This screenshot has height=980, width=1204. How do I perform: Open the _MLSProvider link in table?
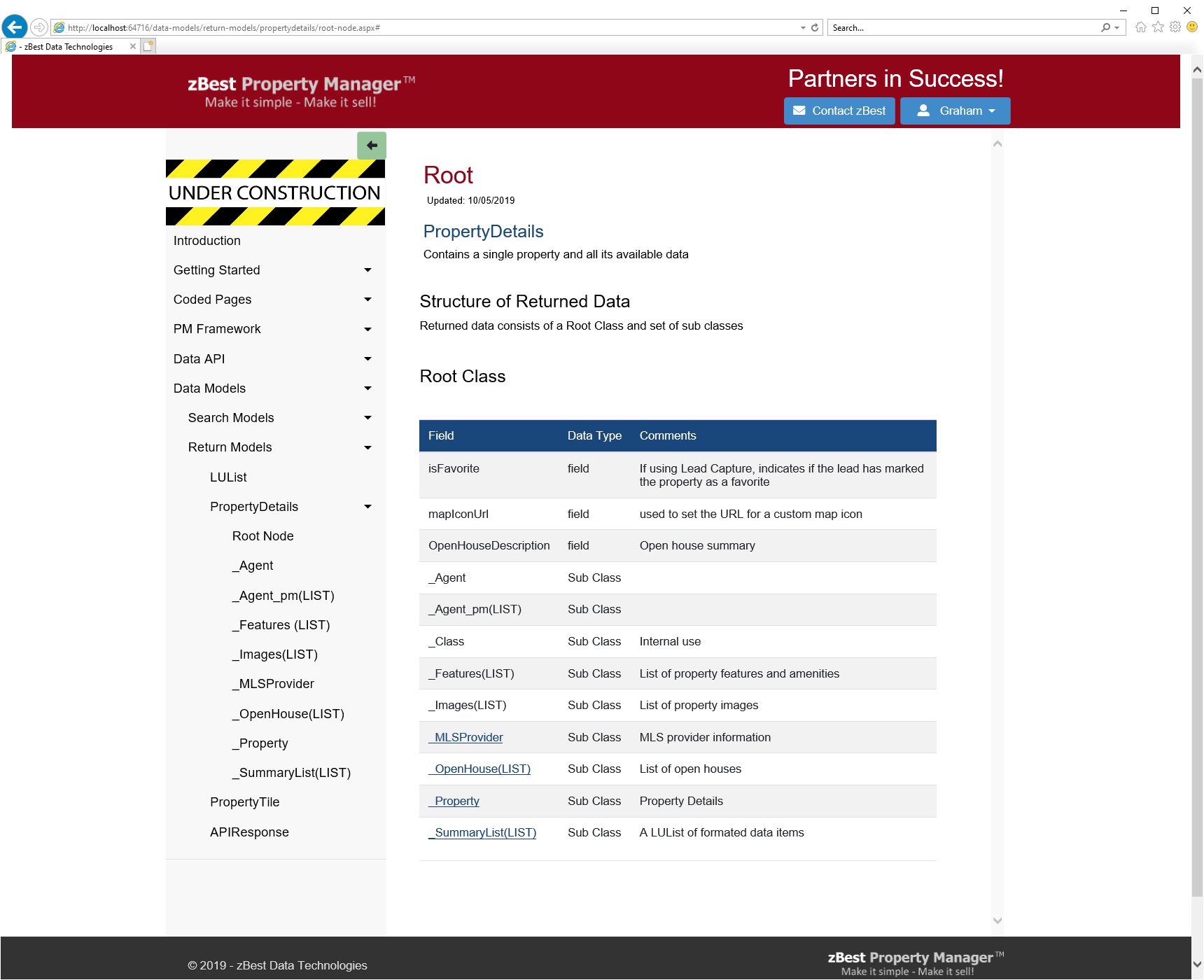[465, 737]
